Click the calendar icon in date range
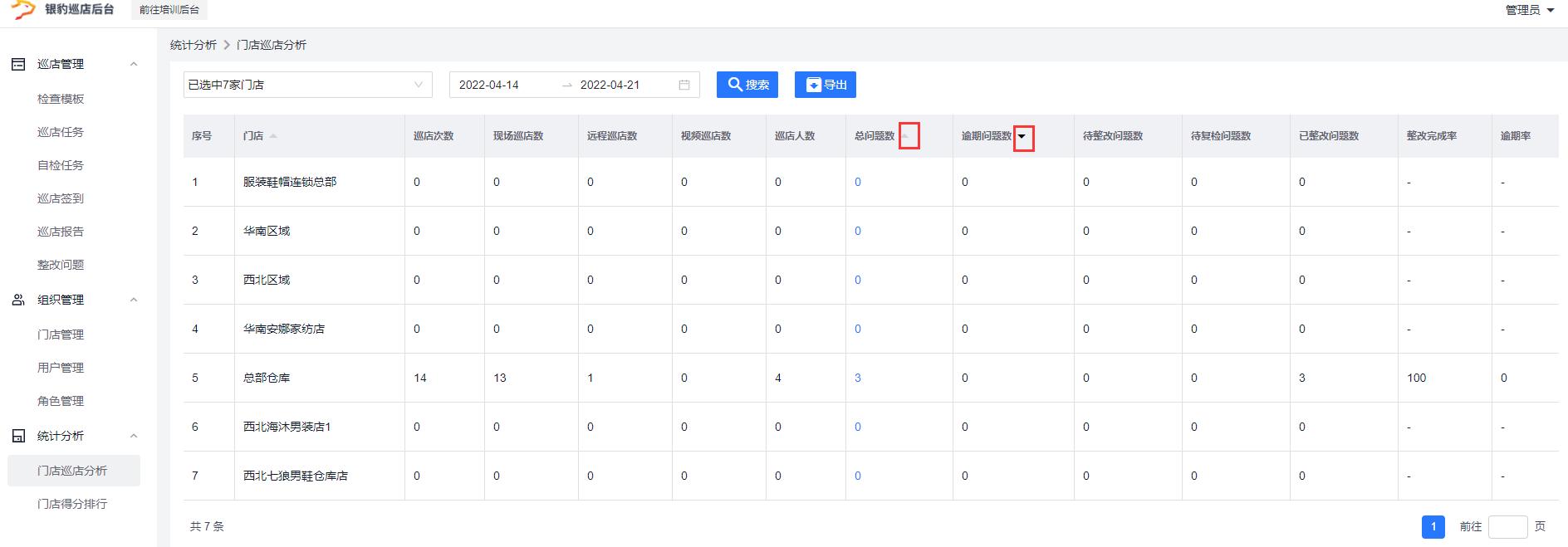This screenshot has width=1568, height=547. 684,85
